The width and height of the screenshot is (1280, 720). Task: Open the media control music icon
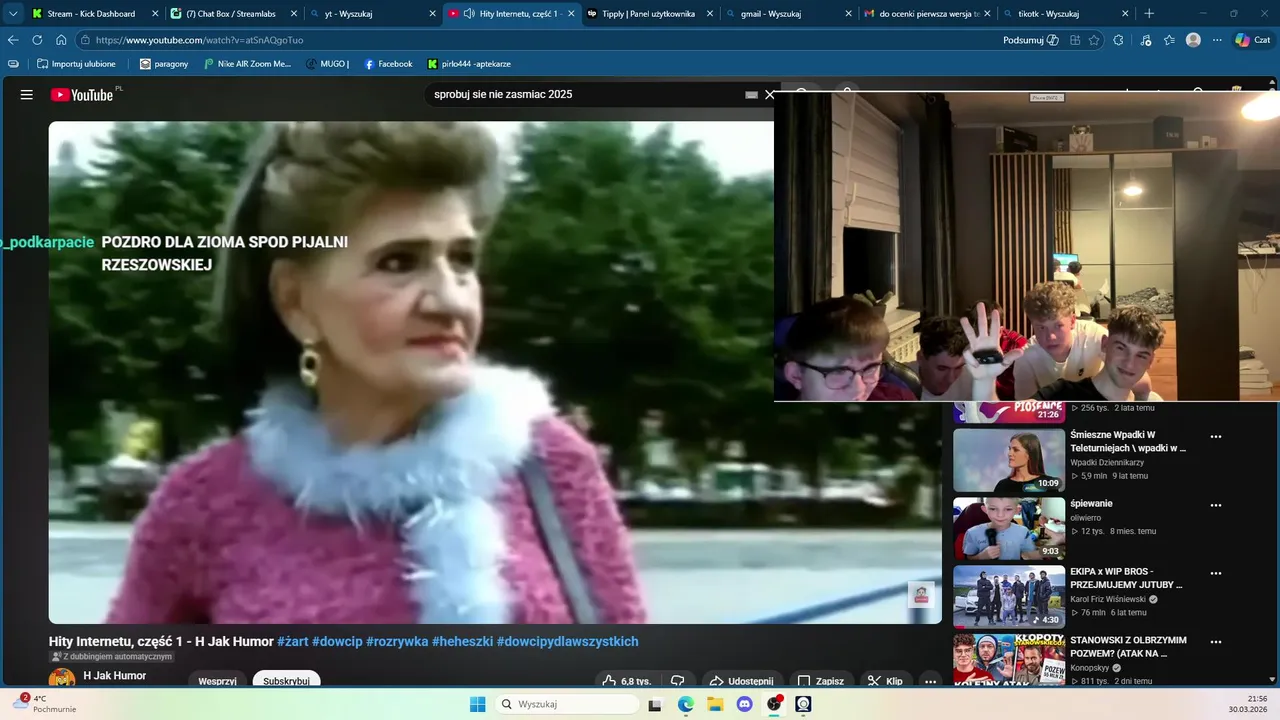click(x=1146, y=40)
